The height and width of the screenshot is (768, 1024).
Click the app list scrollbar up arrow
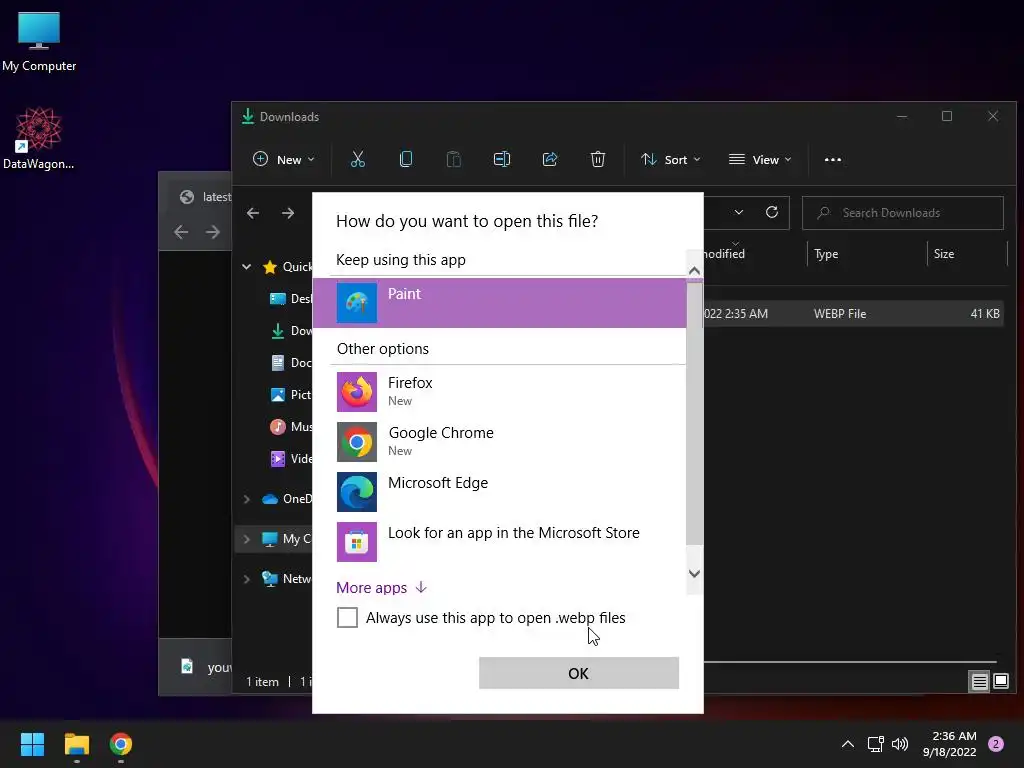pos(694,270)
